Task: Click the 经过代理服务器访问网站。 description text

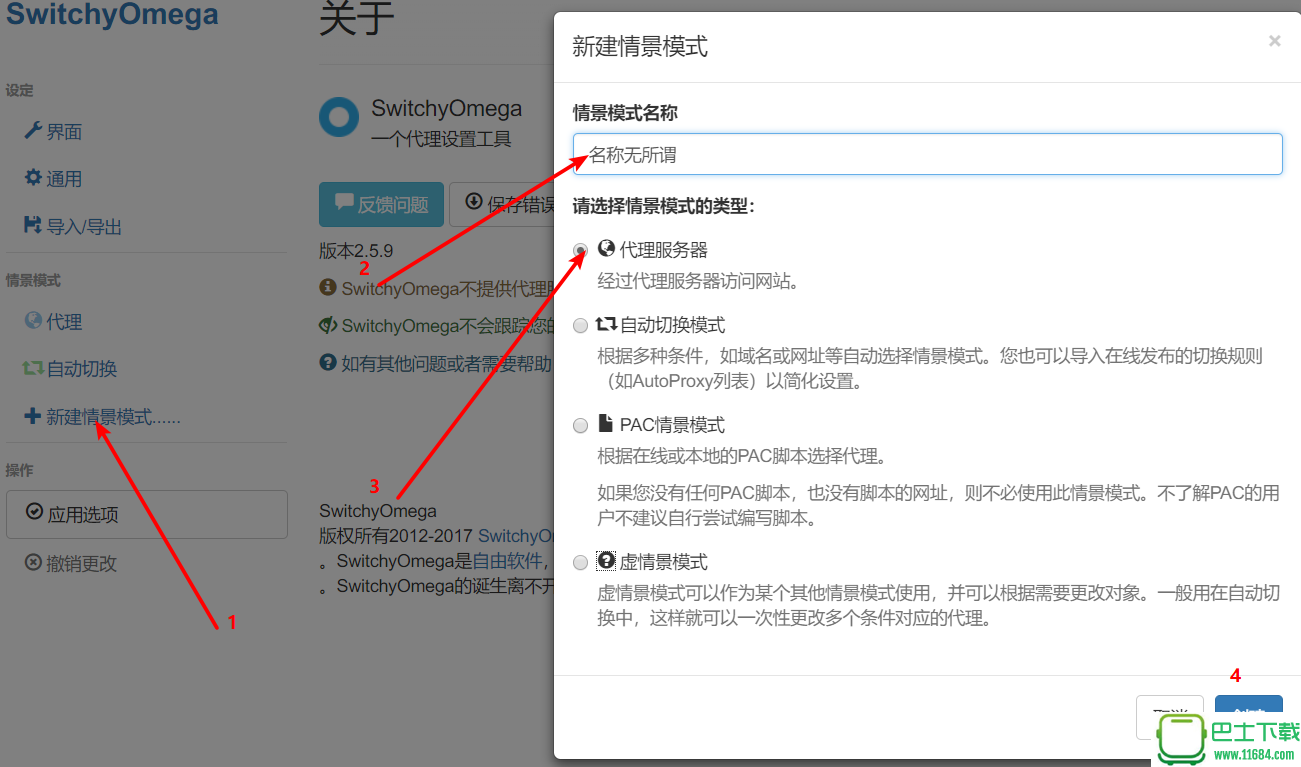Action: click(699, 281)
